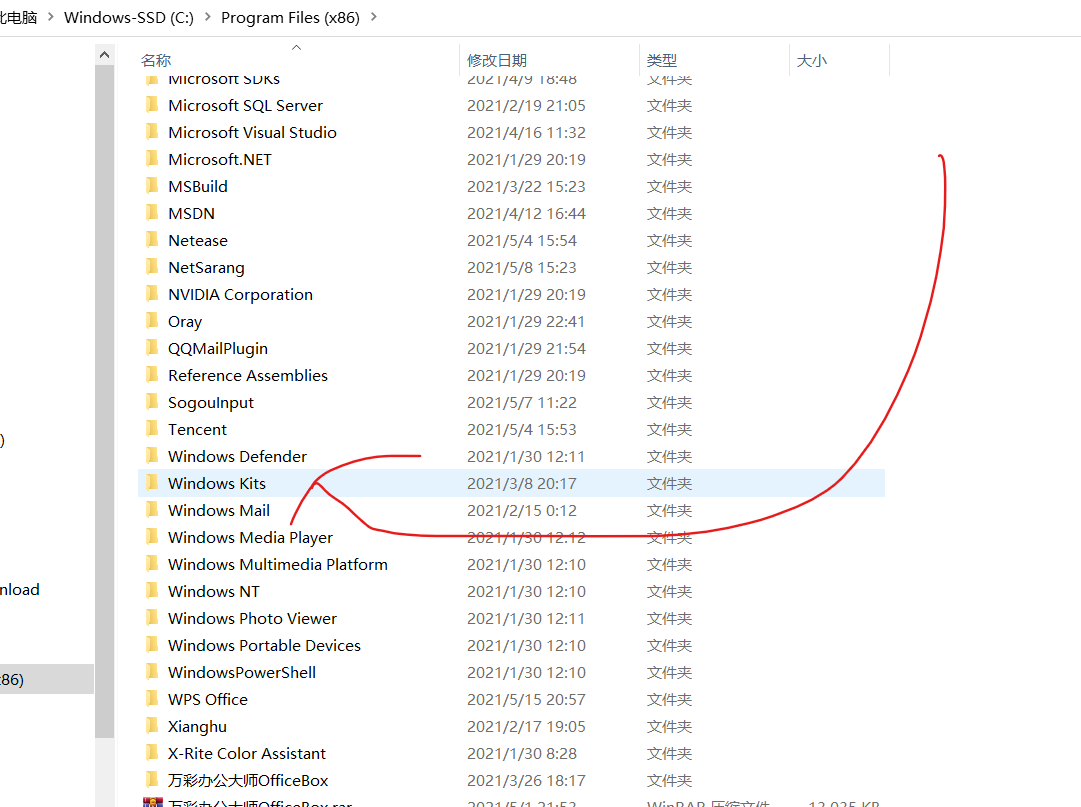This screenshot has width=1081, height=807.
Task: Open the WPS Office folder
Action: coord(207,699)
